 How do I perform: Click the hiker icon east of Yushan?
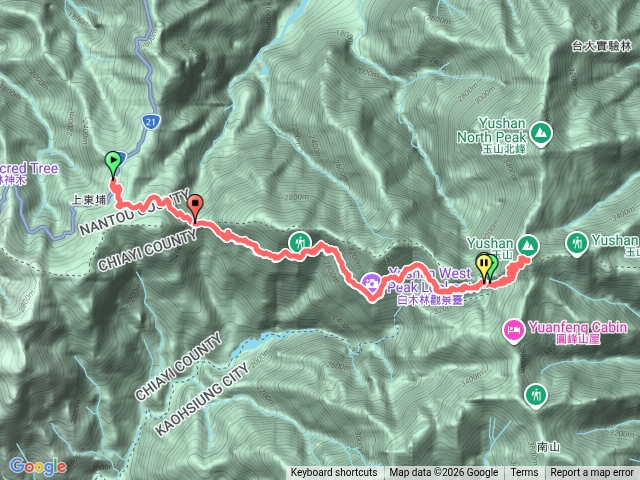[576, 244]
